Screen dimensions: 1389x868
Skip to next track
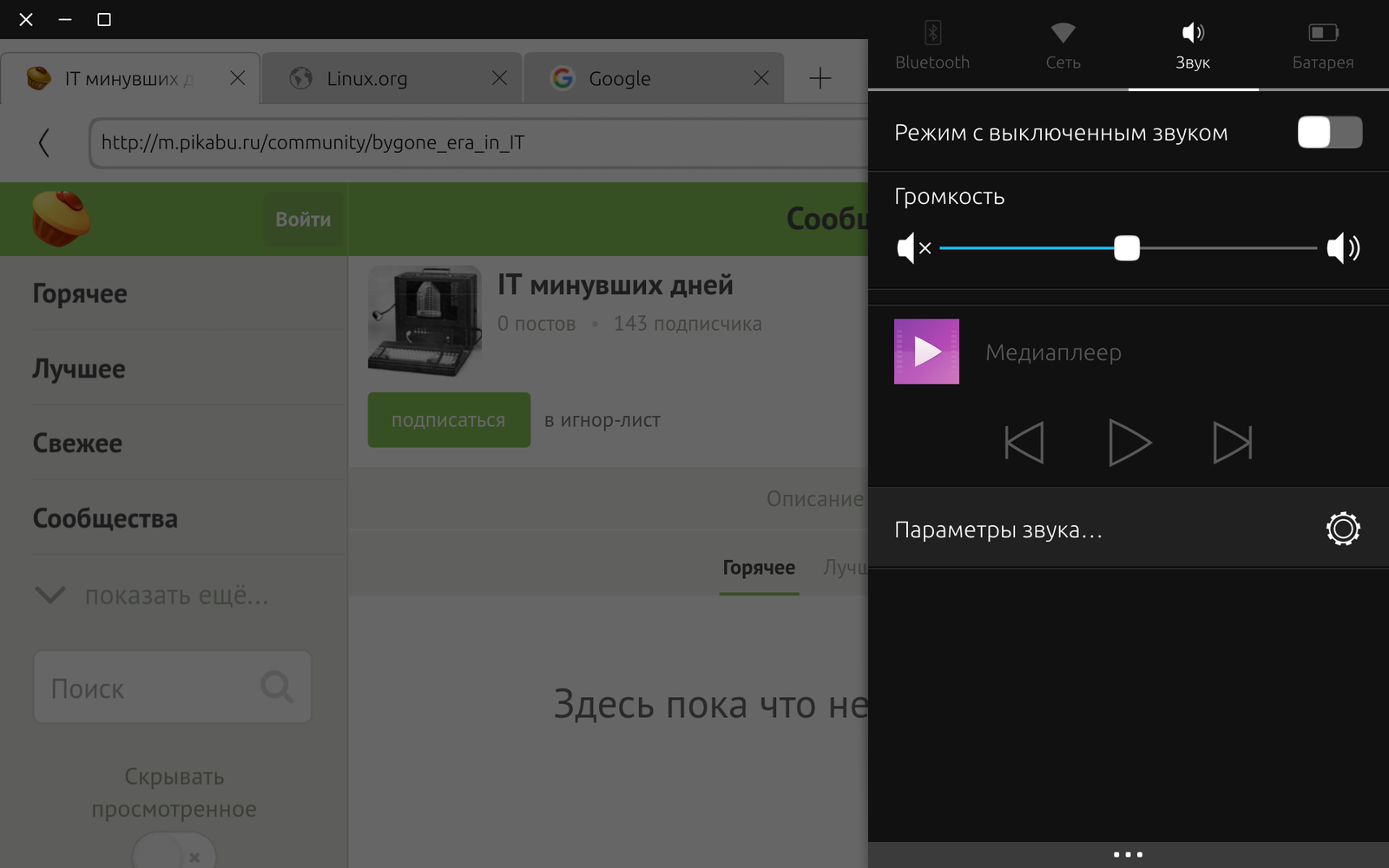point(1232,443)
